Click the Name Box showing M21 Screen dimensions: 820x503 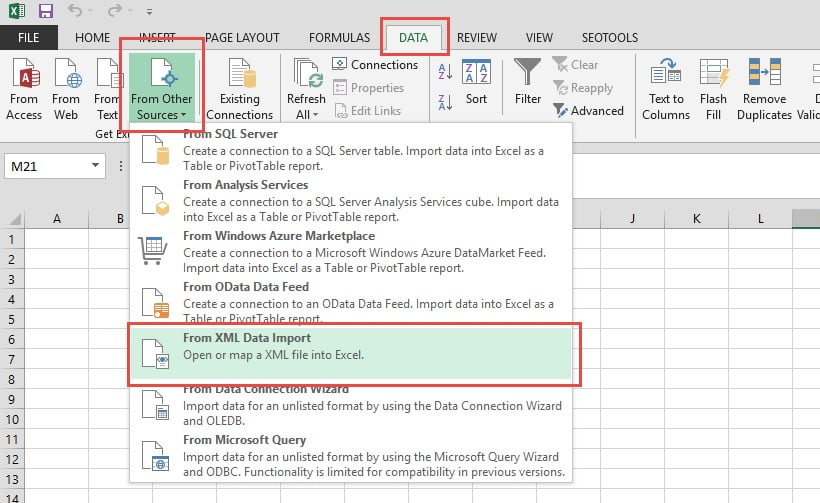(46, 166)
